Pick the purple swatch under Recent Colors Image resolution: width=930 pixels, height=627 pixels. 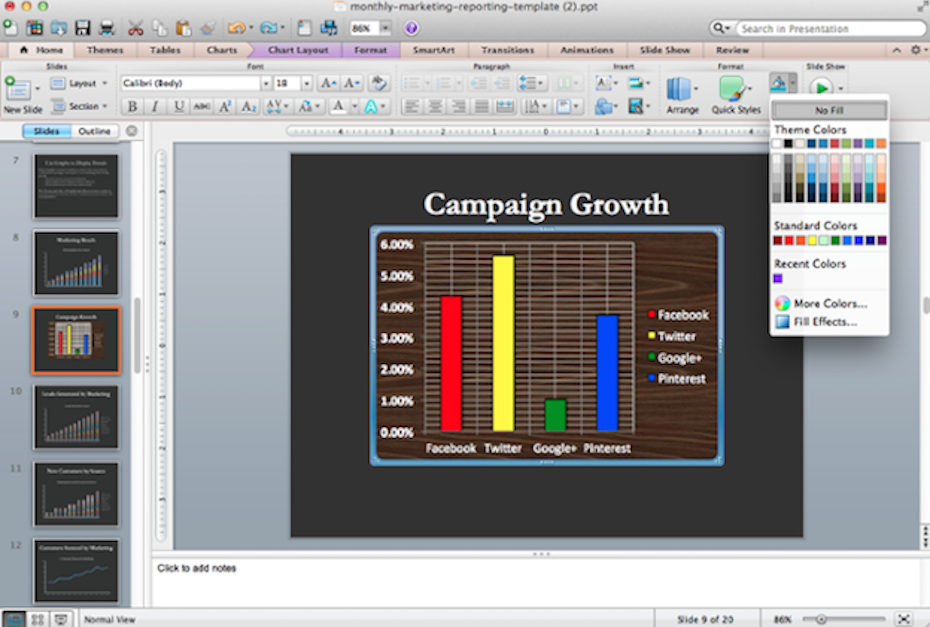pyautogui.click(x=778, y=279)
